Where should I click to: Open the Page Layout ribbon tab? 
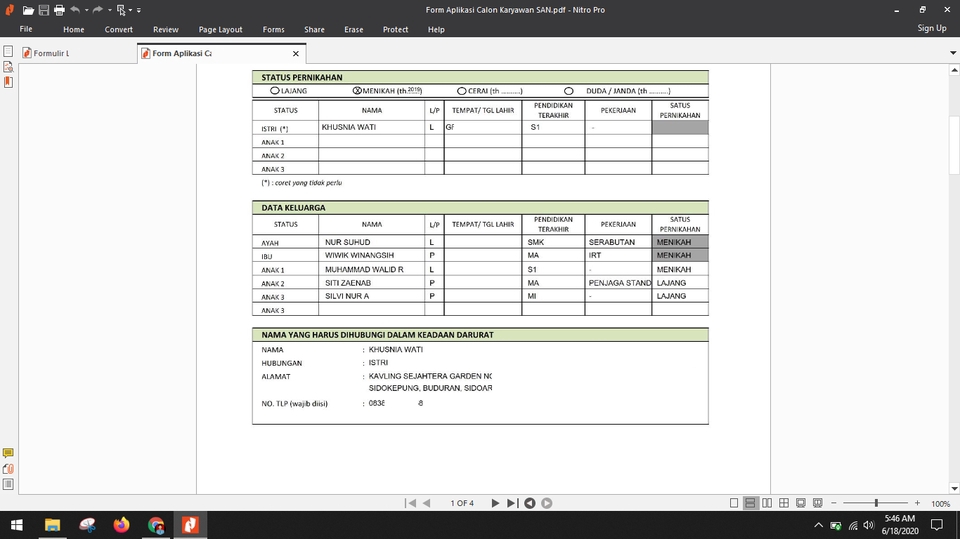pyautogui.click(x=220, y=29)
